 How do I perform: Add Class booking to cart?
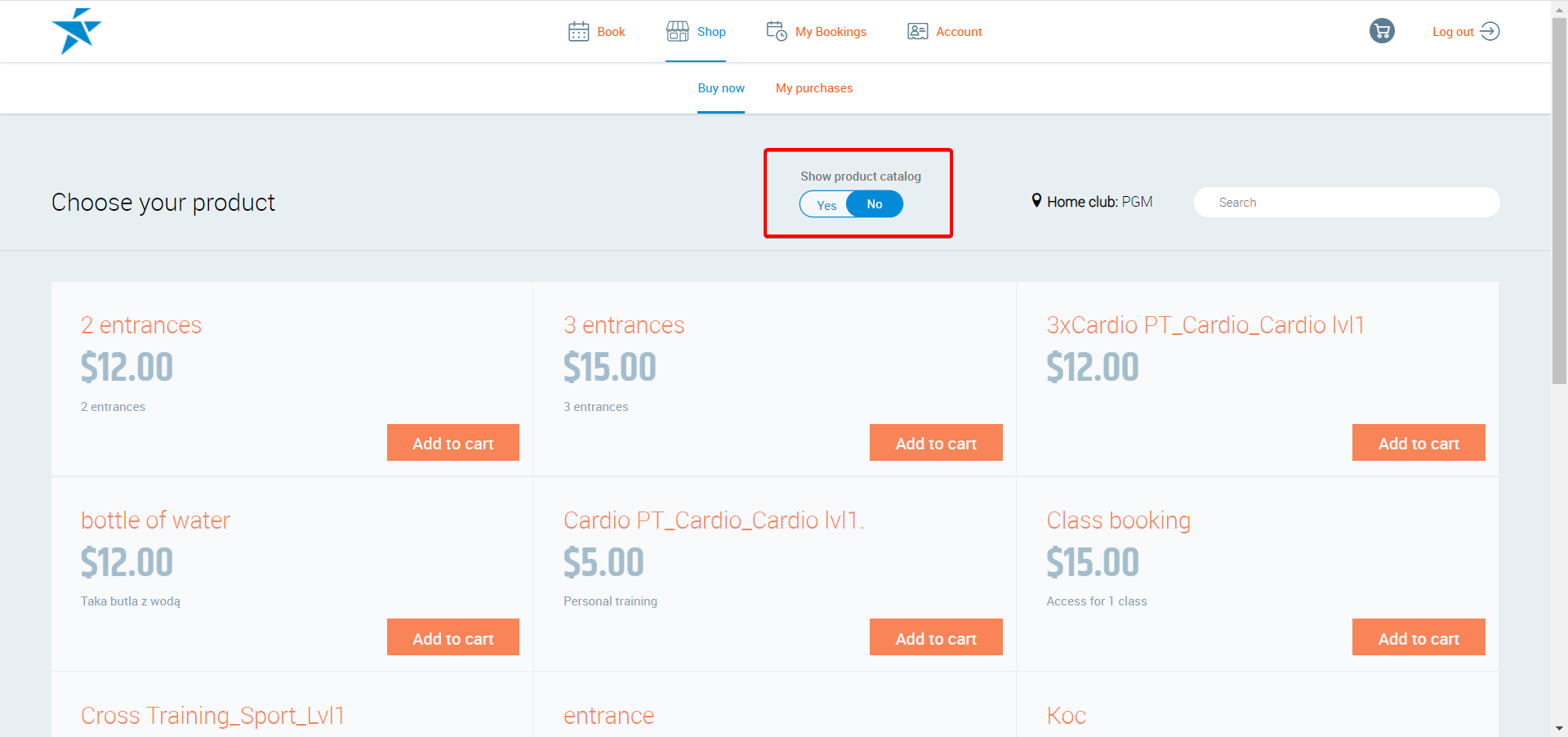tap(1418, 638)
